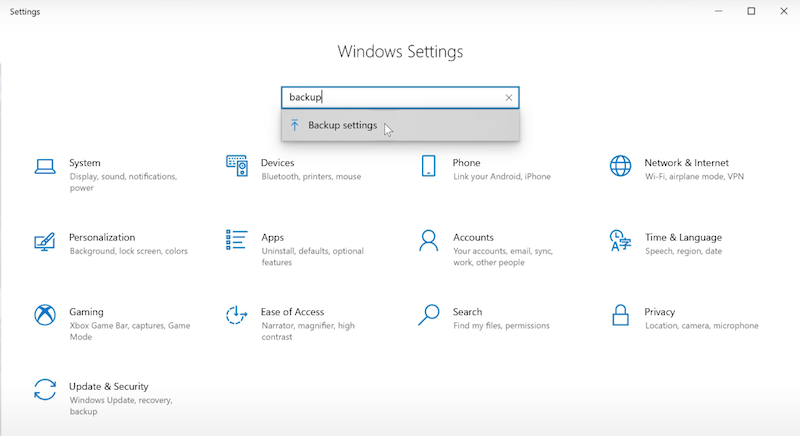Click 'Windows Update, recovery, backup' description
The height and width of the screenshot is (436, 800).
[121, 405]
